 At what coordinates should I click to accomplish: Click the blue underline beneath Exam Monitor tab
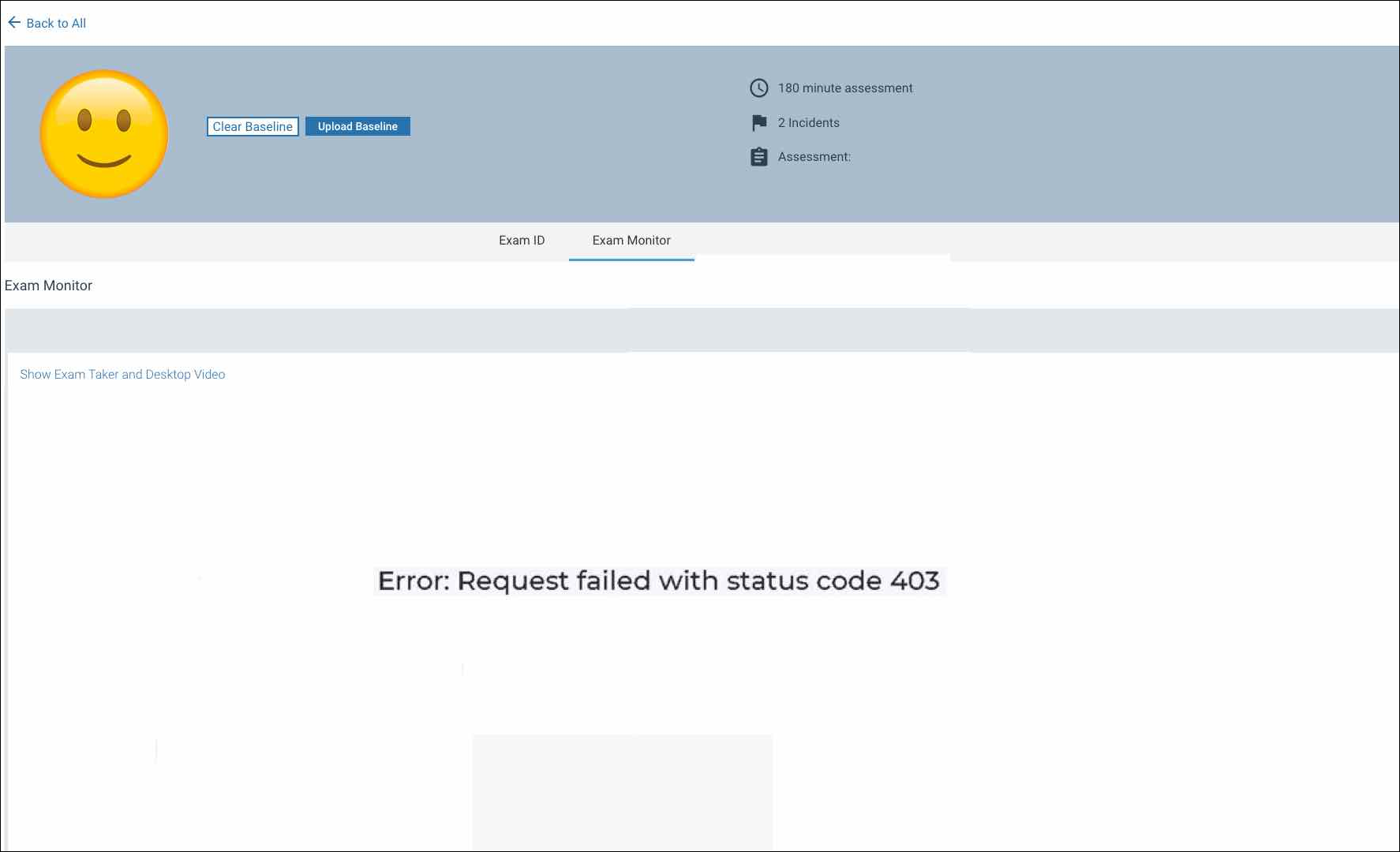[x=631, y=259]
